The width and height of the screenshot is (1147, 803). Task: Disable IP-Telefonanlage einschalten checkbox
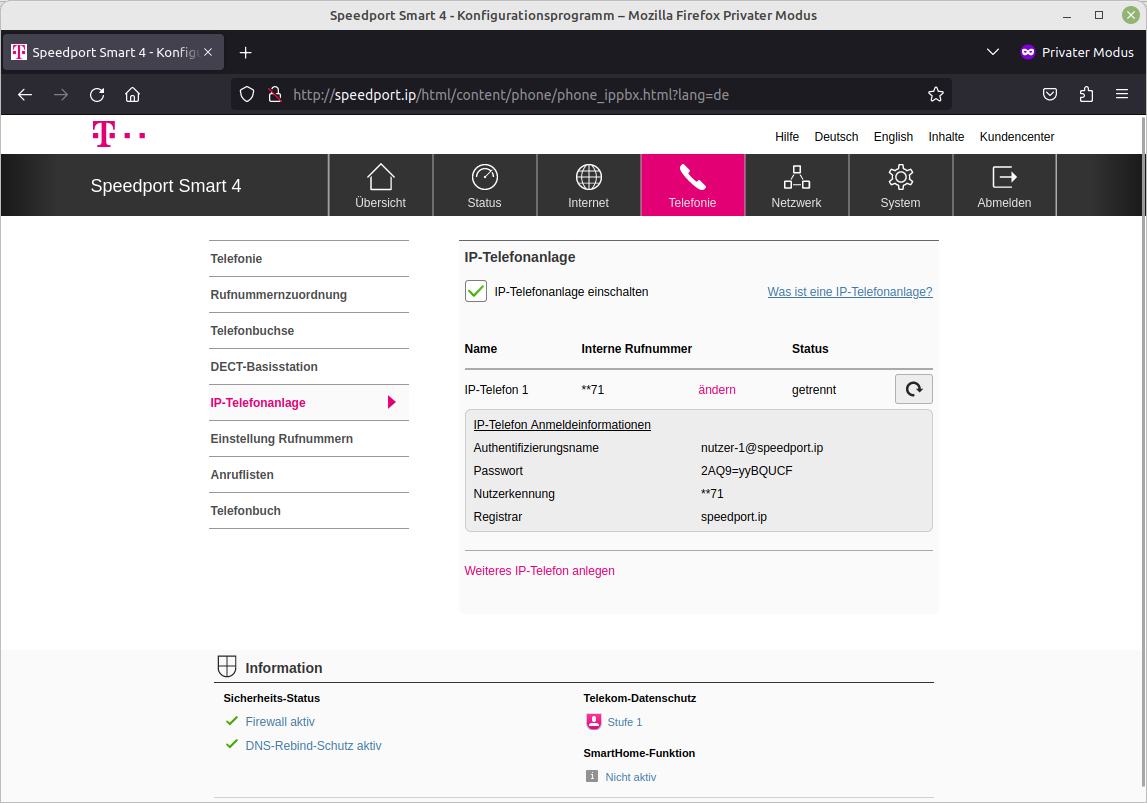click(x=475, y=290)
